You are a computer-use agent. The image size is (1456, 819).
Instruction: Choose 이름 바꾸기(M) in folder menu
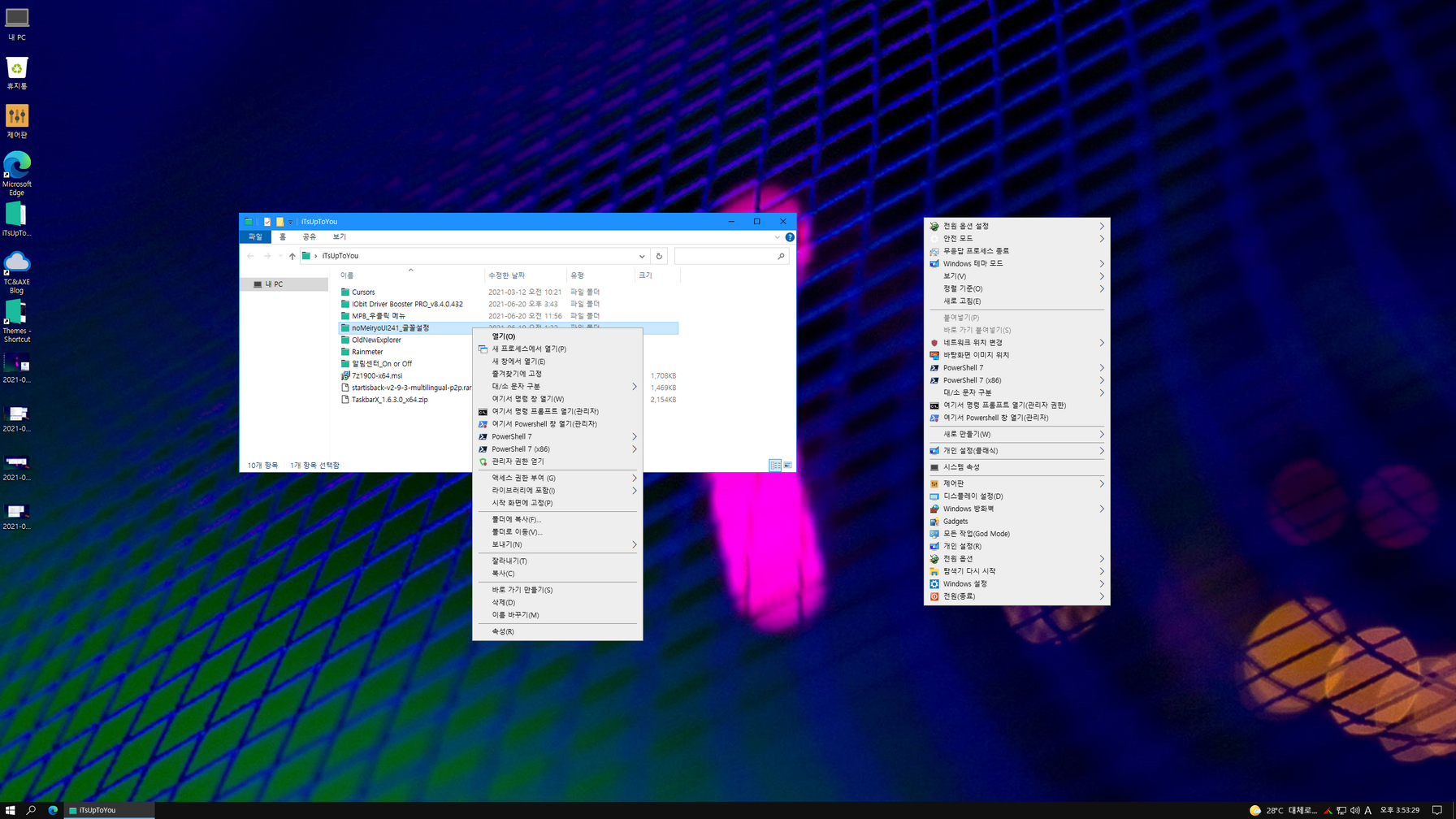point(557,615)
